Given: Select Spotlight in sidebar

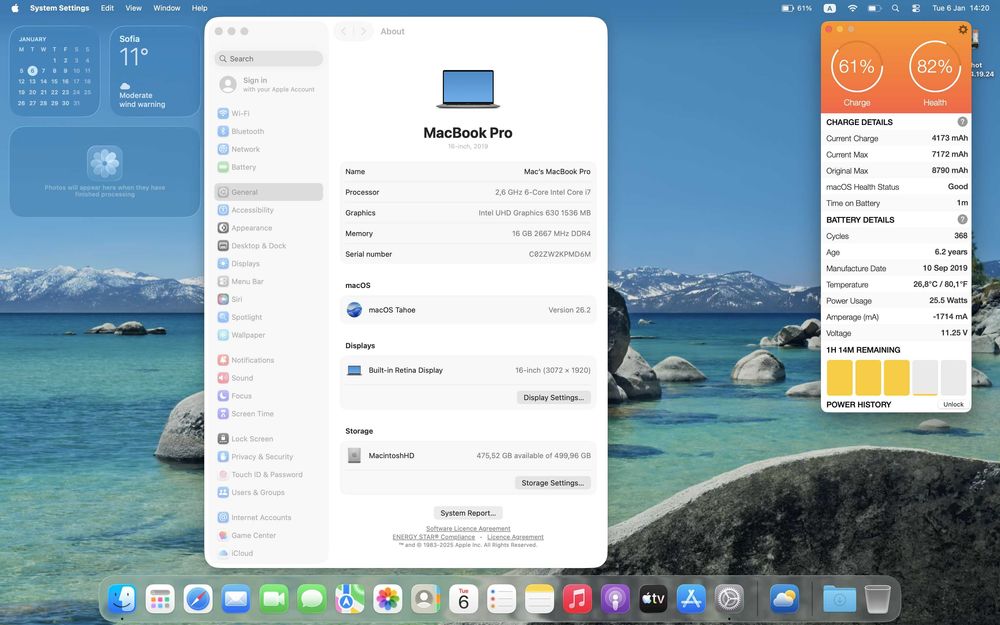Looking at the screenshot, I should click(x=268, y=317).
